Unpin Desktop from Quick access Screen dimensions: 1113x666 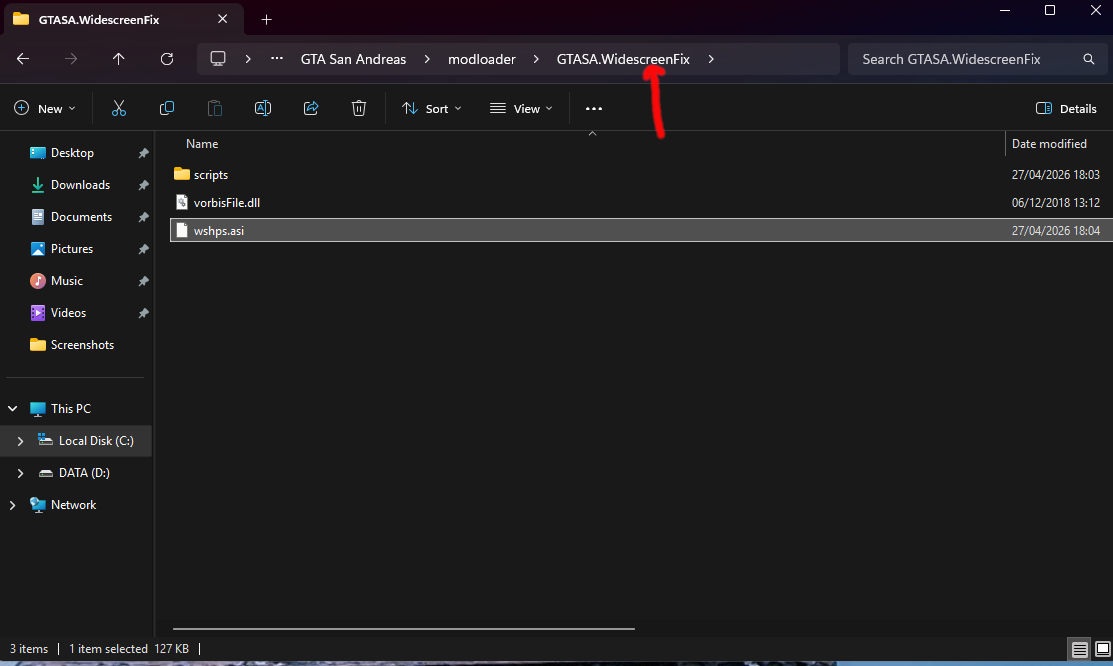[x=143, y=153]
